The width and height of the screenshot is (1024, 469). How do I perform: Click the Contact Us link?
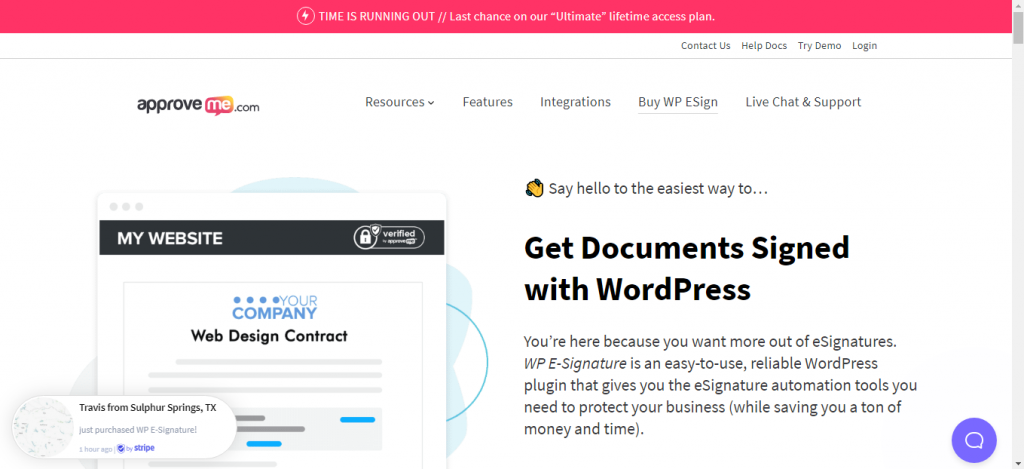[x=705, y=46]
